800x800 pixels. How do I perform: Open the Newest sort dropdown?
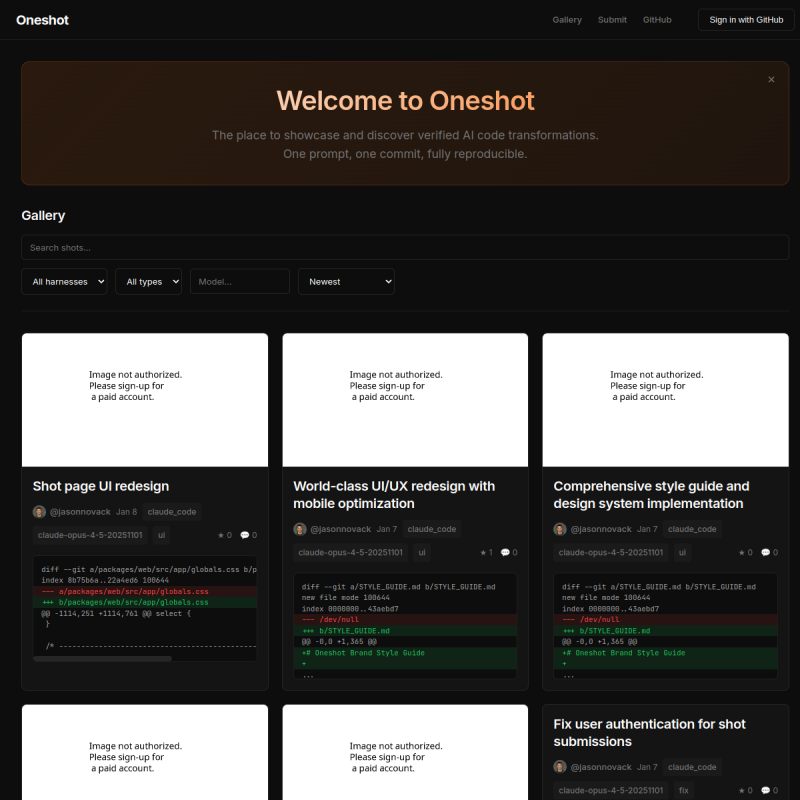click(x=346, y=282)
